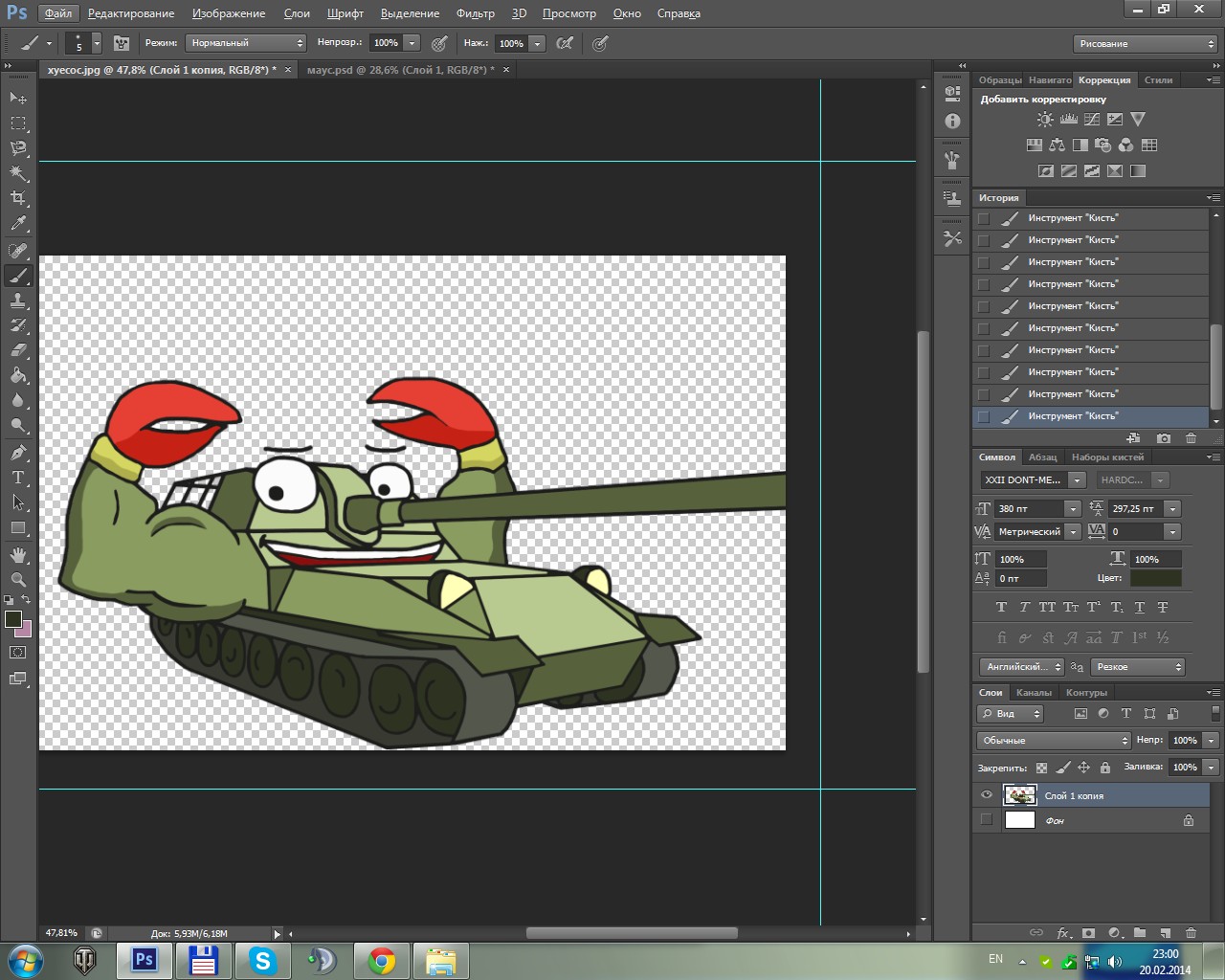Open the 'Рисование' workspace dropdown
This screenshot has width=1225, height=980.
coord(1145,44)
